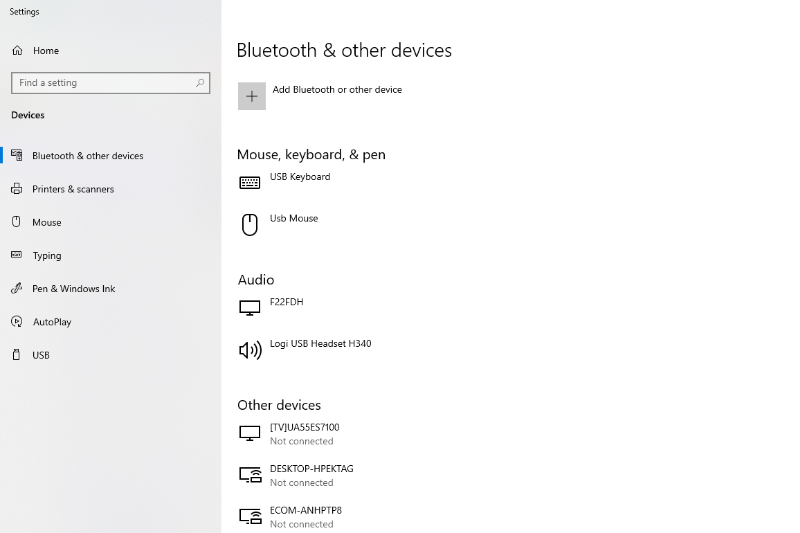Click the F22FDH monitor icon
Screen dimensions: 800x533
click(249, 308)
